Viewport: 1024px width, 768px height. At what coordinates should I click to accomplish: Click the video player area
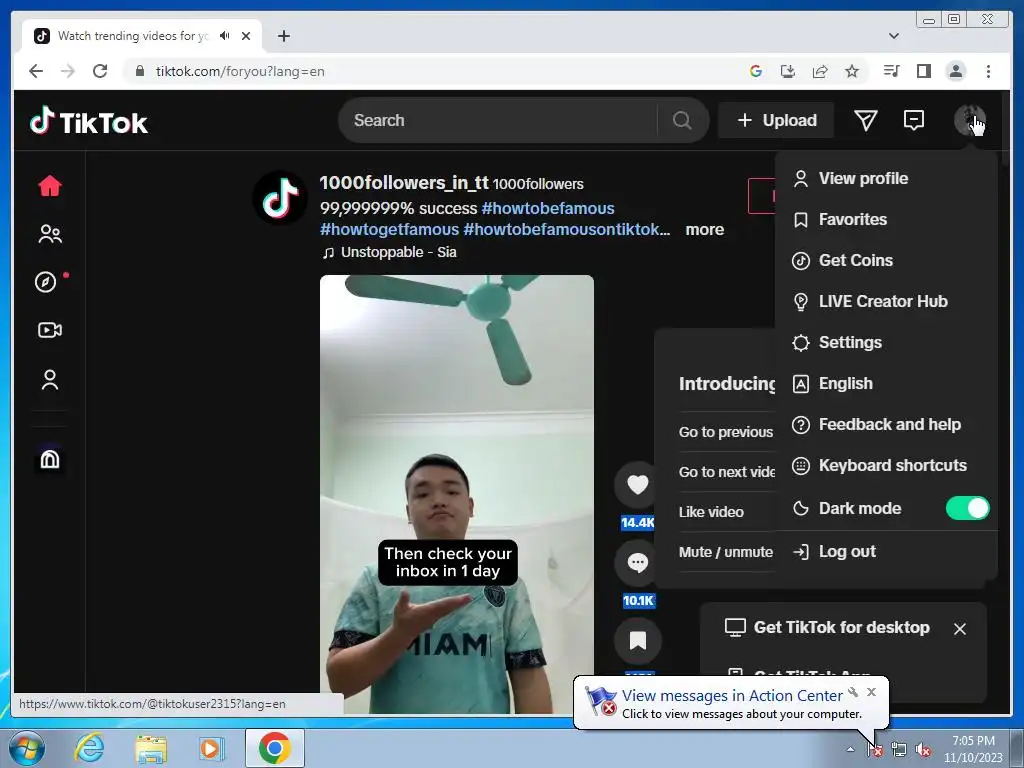pyautogui.click(x=456, y=494)
